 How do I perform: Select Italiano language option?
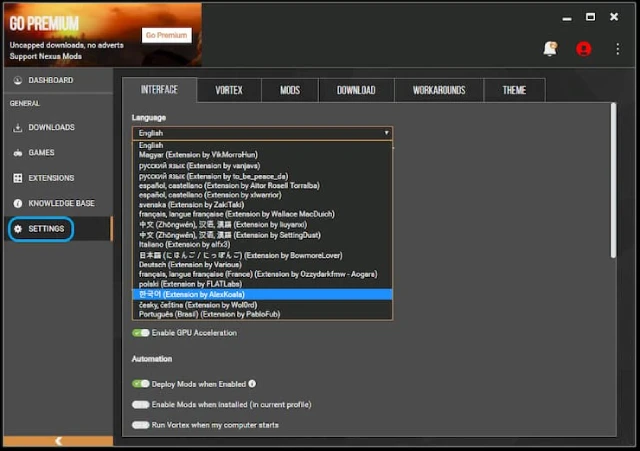coord(262,244)
